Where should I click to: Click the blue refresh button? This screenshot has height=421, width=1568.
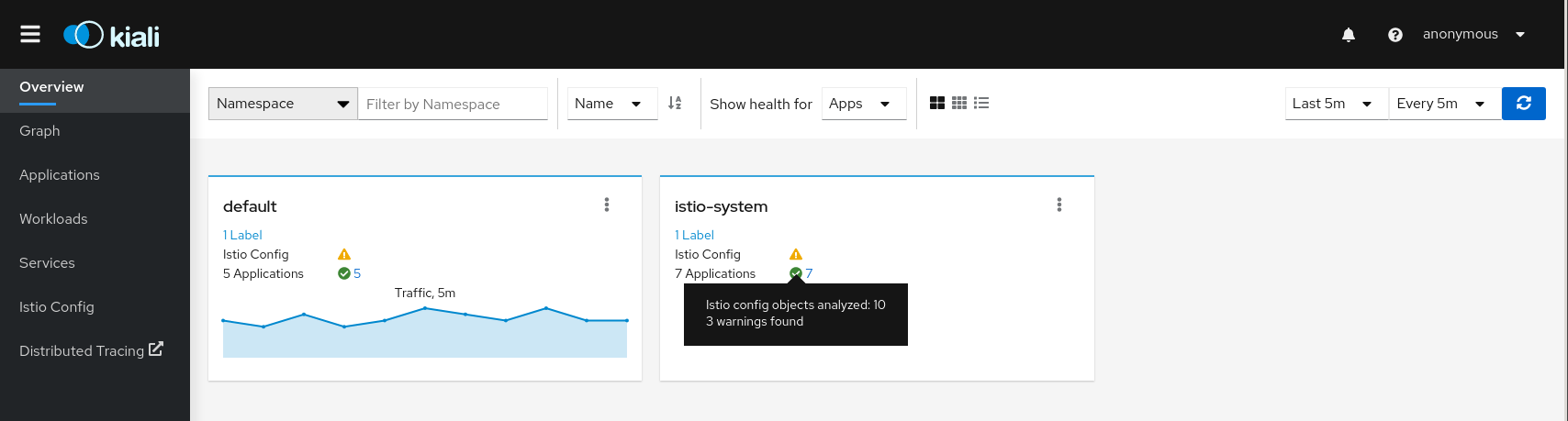tap(1524, 104)
